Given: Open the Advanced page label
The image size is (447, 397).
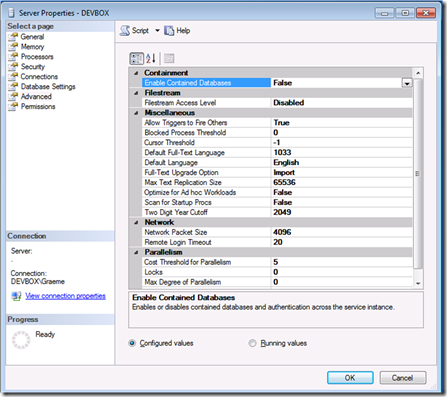Looking at the screenshot, I should (x=36, y=97).
